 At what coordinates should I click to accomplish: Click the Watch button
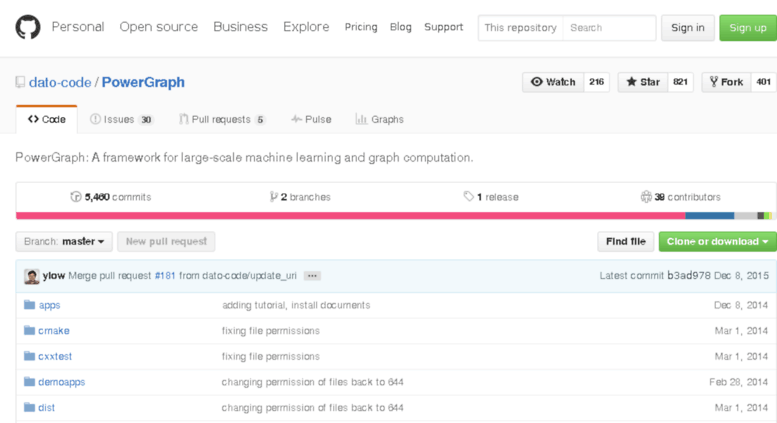[x=553, y=82]
